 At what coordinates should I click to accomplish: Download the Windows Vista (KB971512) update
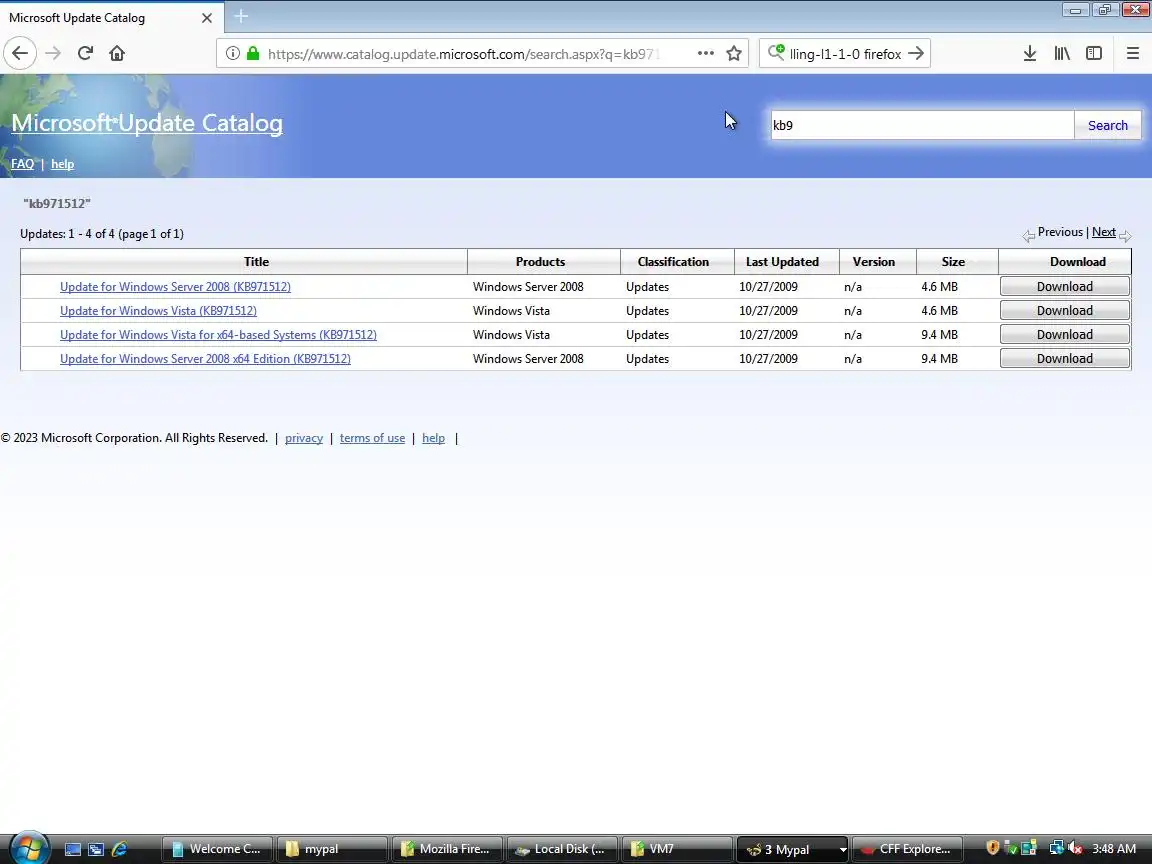(1065, 311)
